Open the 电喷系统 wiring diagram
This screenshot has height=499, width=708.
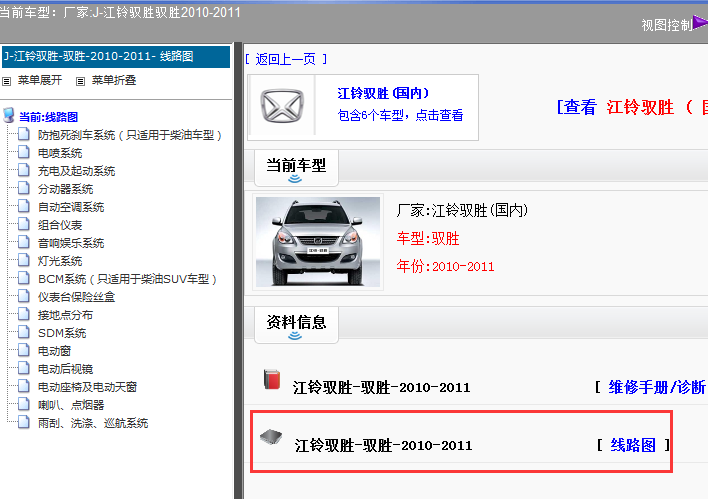(60, 153)
